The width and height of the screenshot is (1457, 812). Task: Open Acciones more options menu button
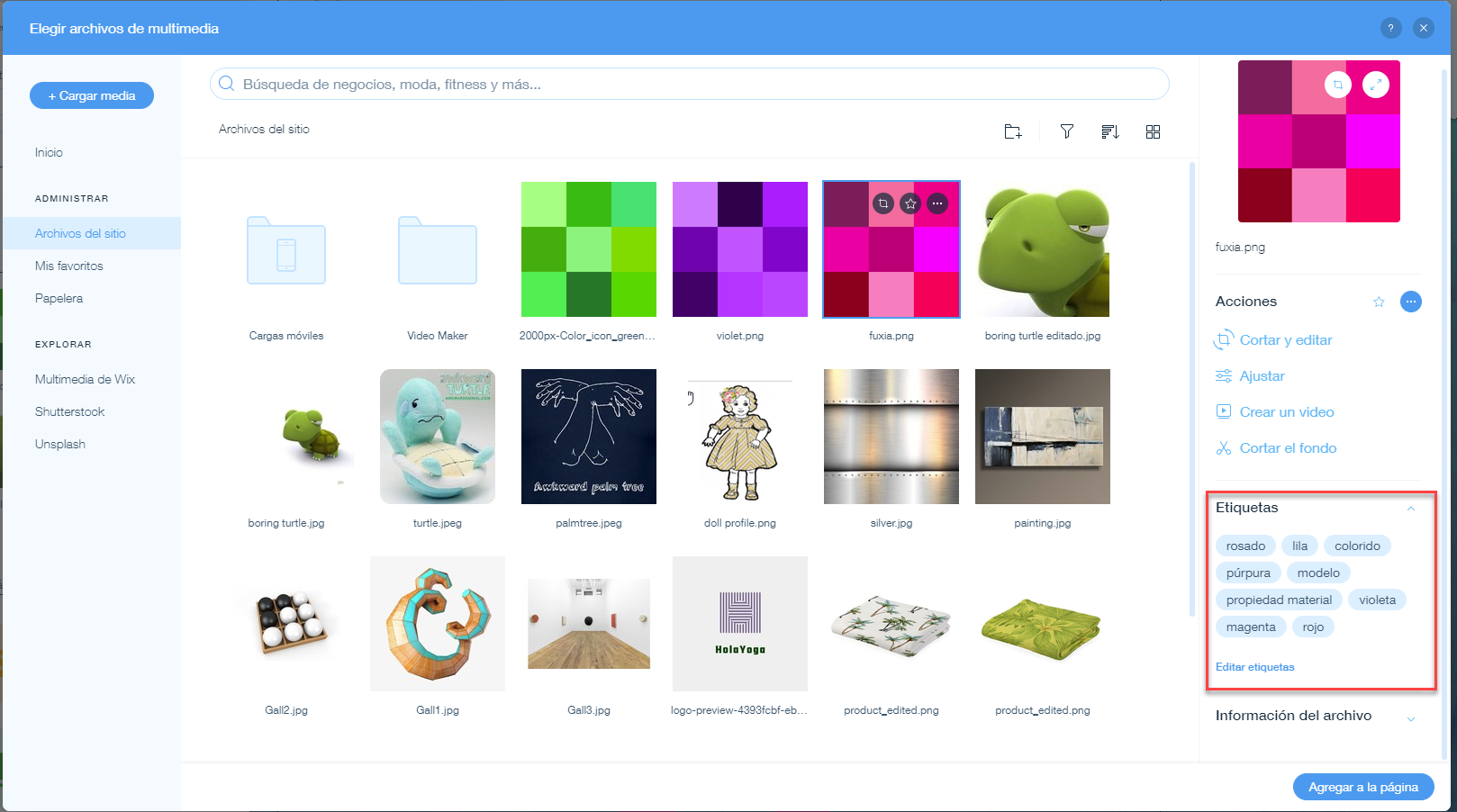(x=1411, y=302)
